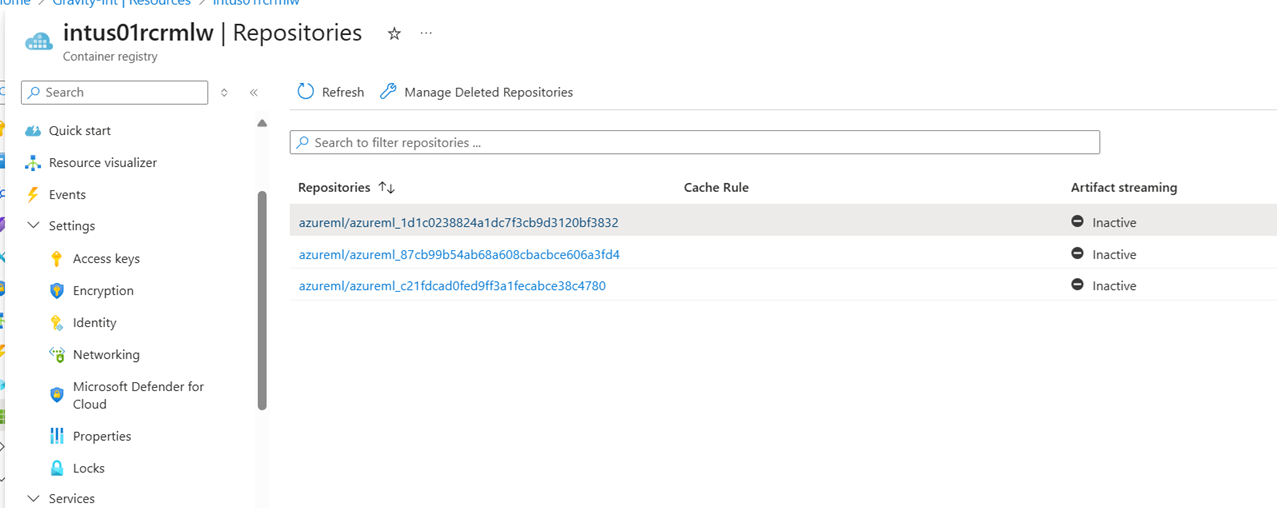Click inactive status icon for azureml_1d1c0238 row
Viewport: 1277px width, 508px height.
[1078, 222]
